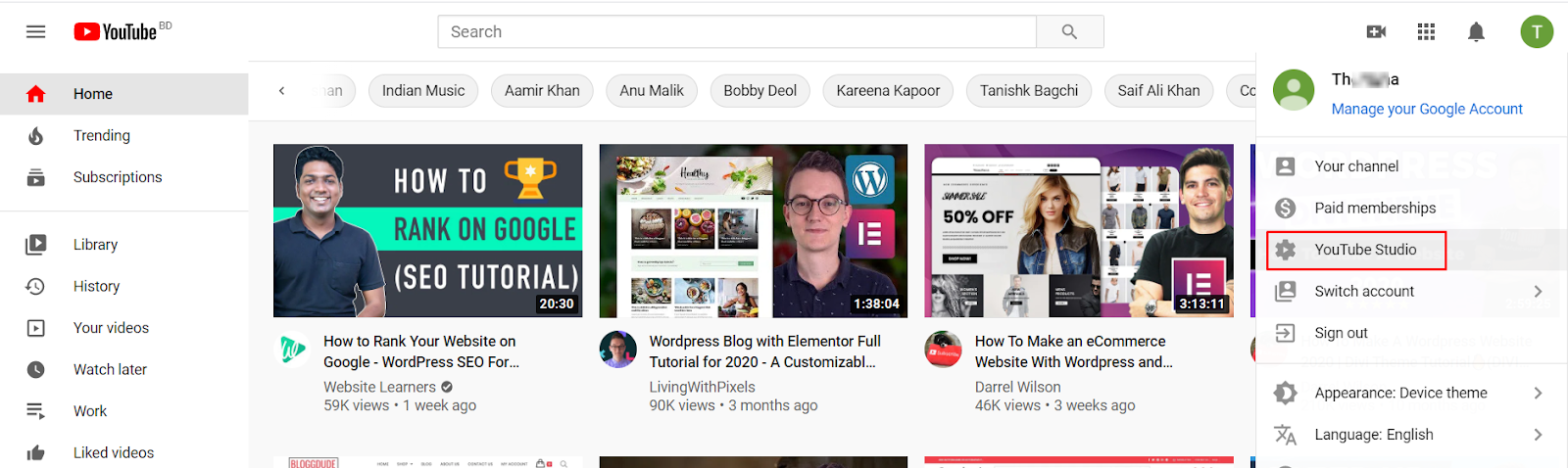Open Wordpress Blog with Elementor title

(x=764, y=351)
